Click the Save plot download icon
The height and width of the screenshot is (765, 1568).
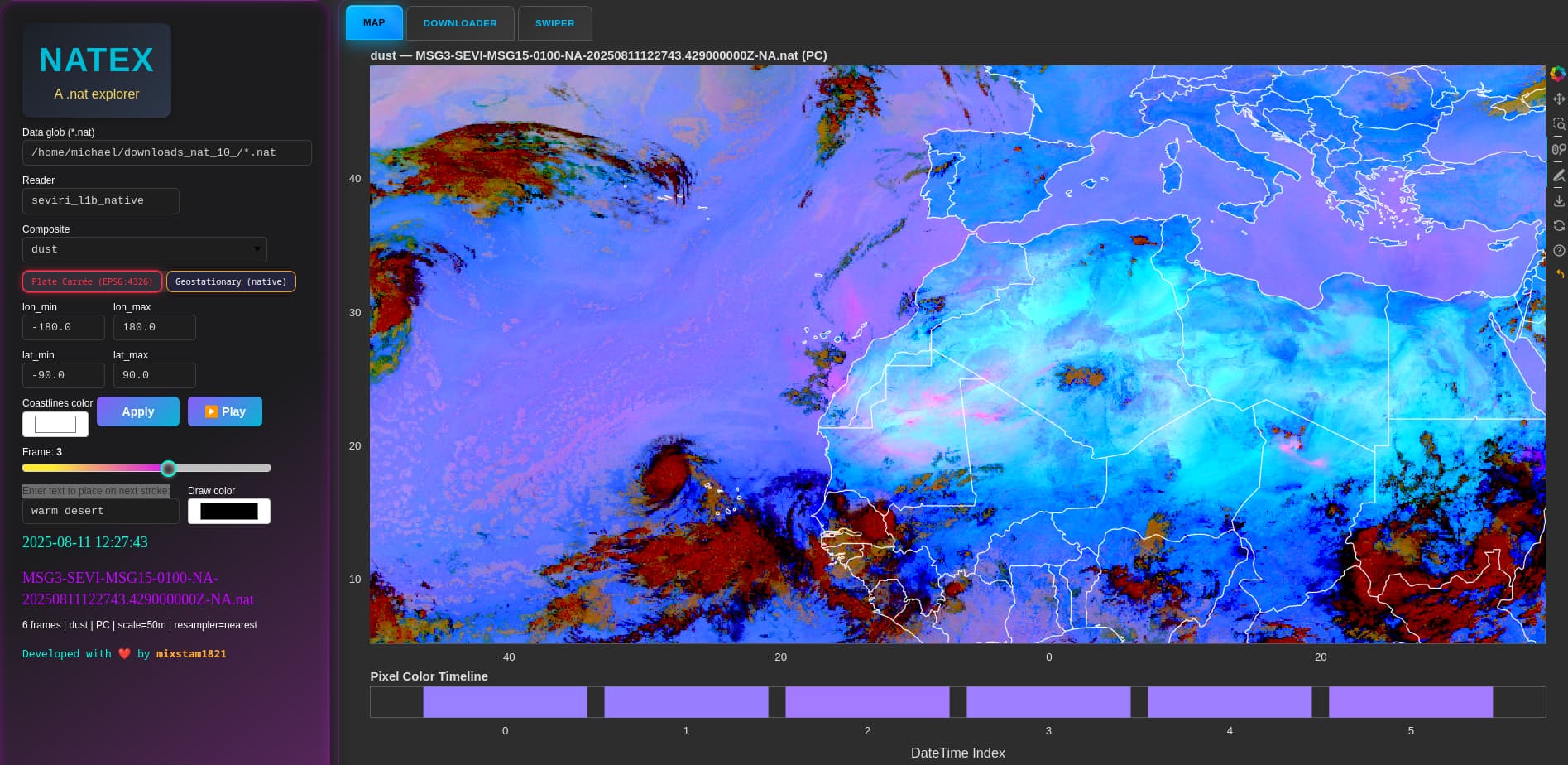[1559, 201]
